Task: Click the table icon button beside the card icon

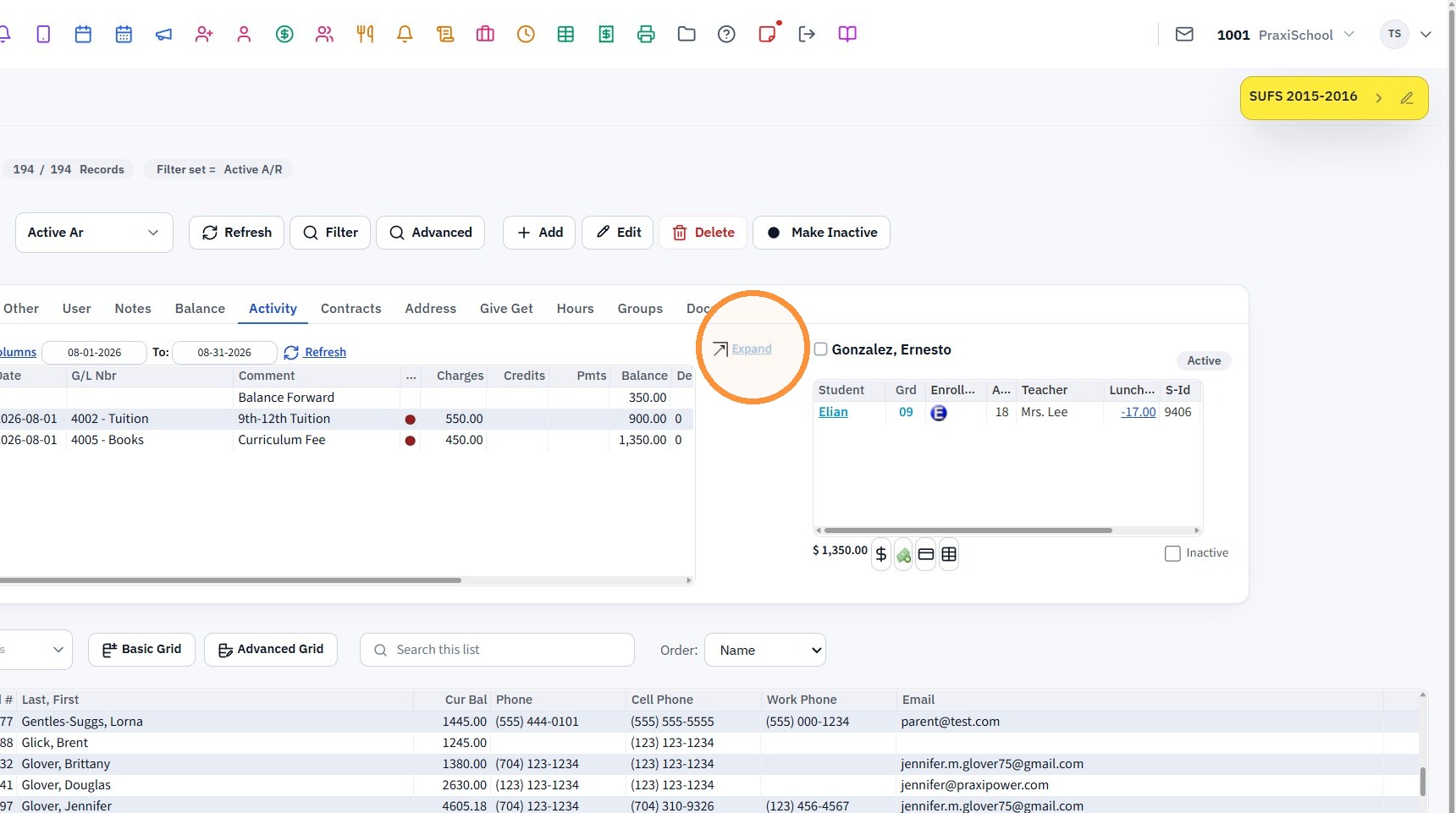Action: point(949,554)
